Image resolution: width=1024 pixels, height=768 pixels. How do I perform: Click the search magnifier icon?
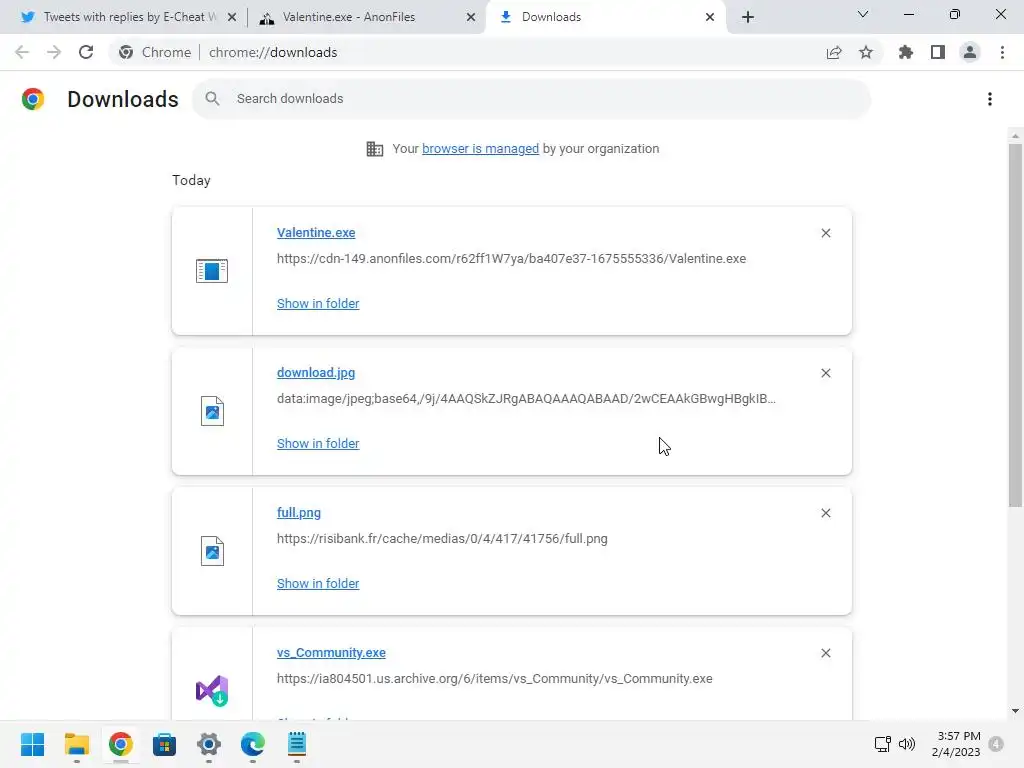(x=212, y=99)
